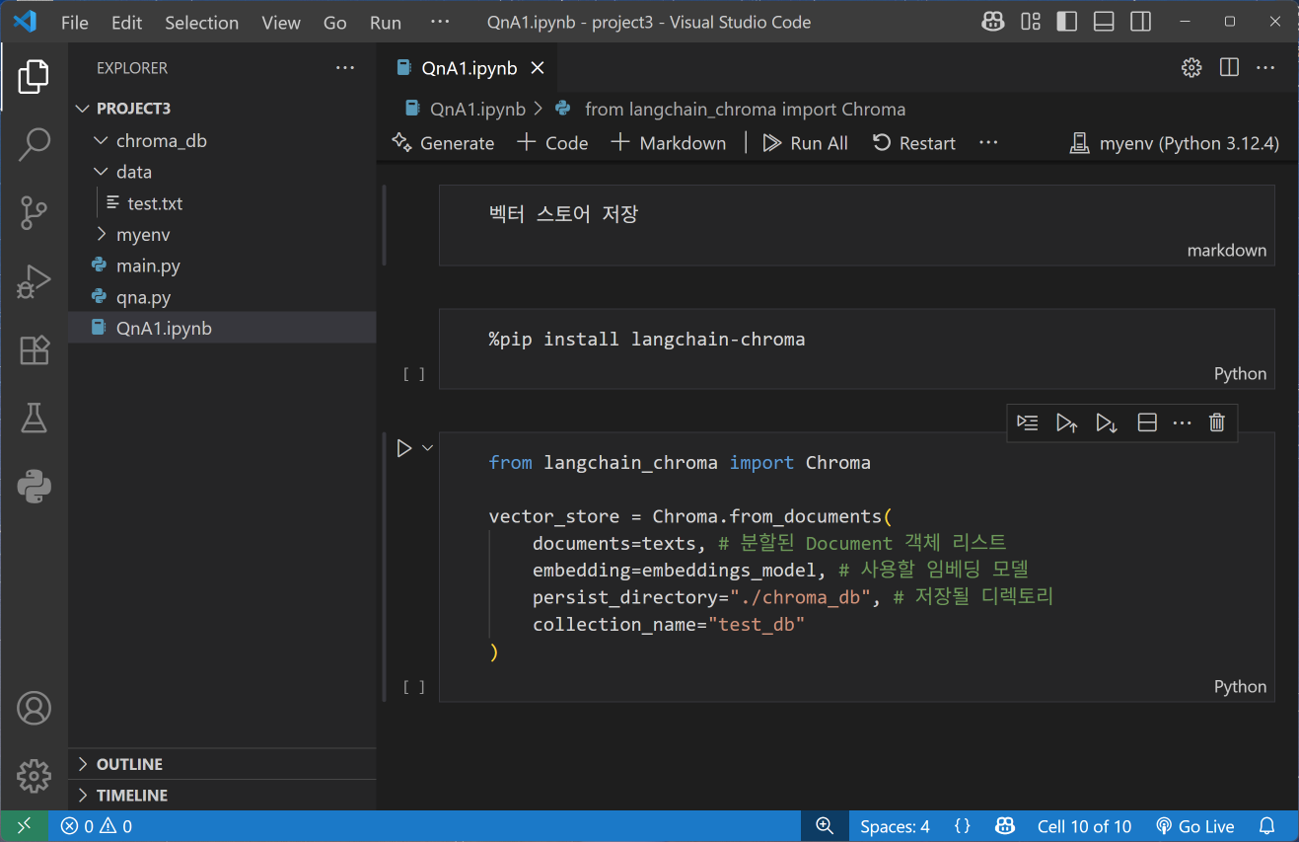Open the Go menu
The height and width of the screenshot is (842, 1299).
[335, 22]
